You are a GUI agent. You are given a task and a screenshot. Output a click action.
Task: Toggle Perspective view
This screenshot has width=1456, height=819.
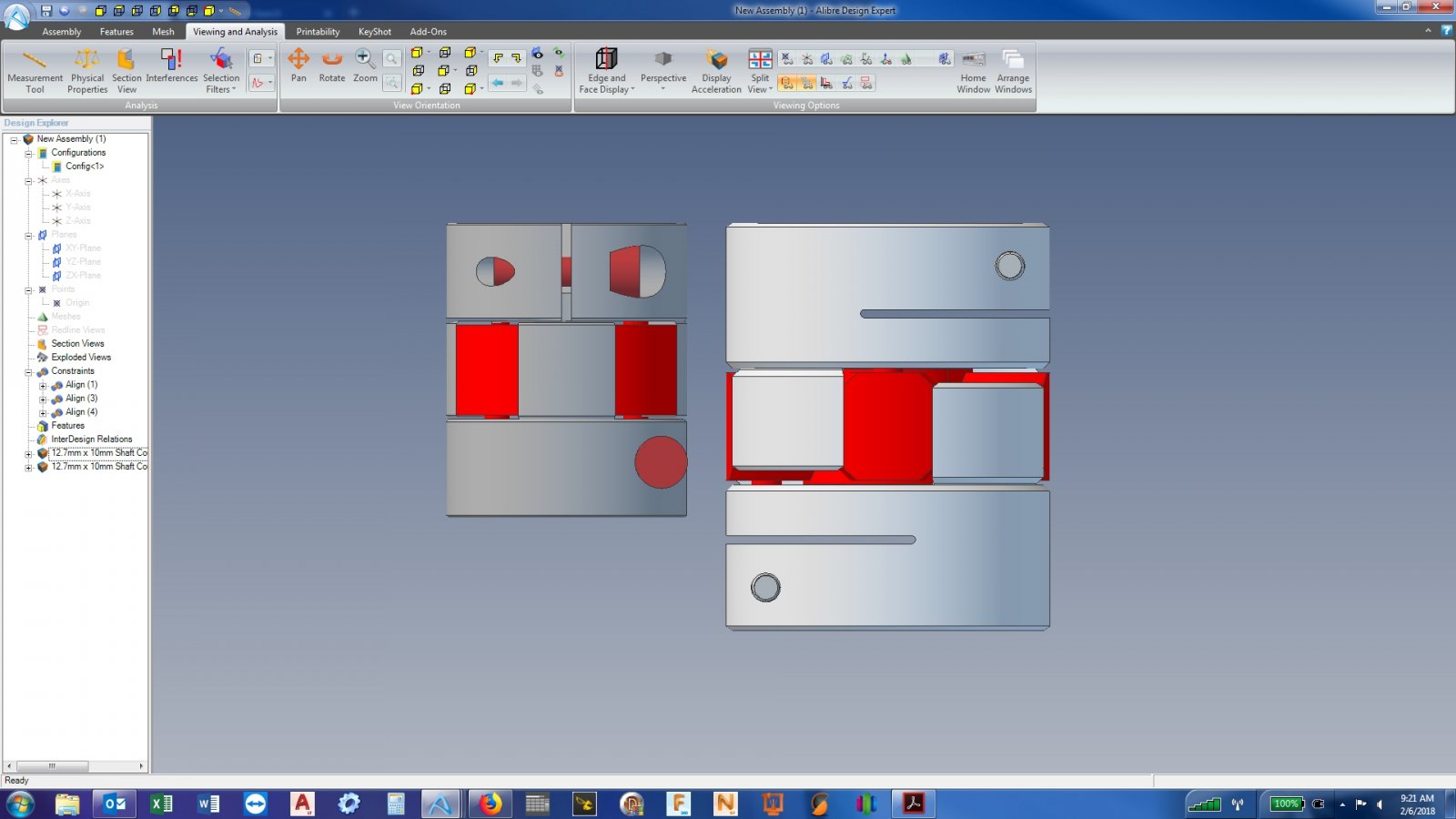663,69
